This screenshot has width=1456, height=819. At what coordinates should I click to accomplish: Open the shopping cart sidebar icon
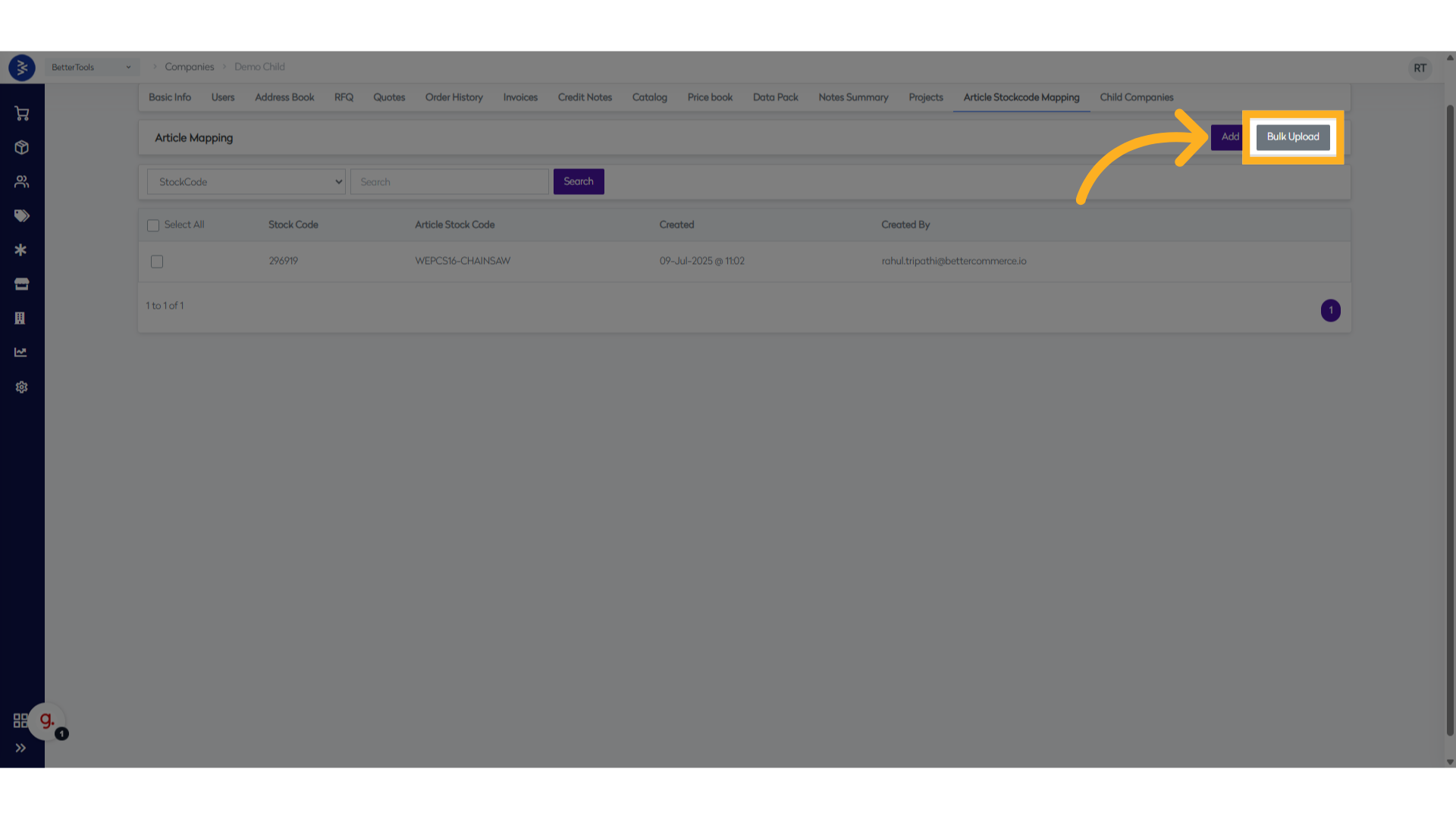(x=21, y=114)
